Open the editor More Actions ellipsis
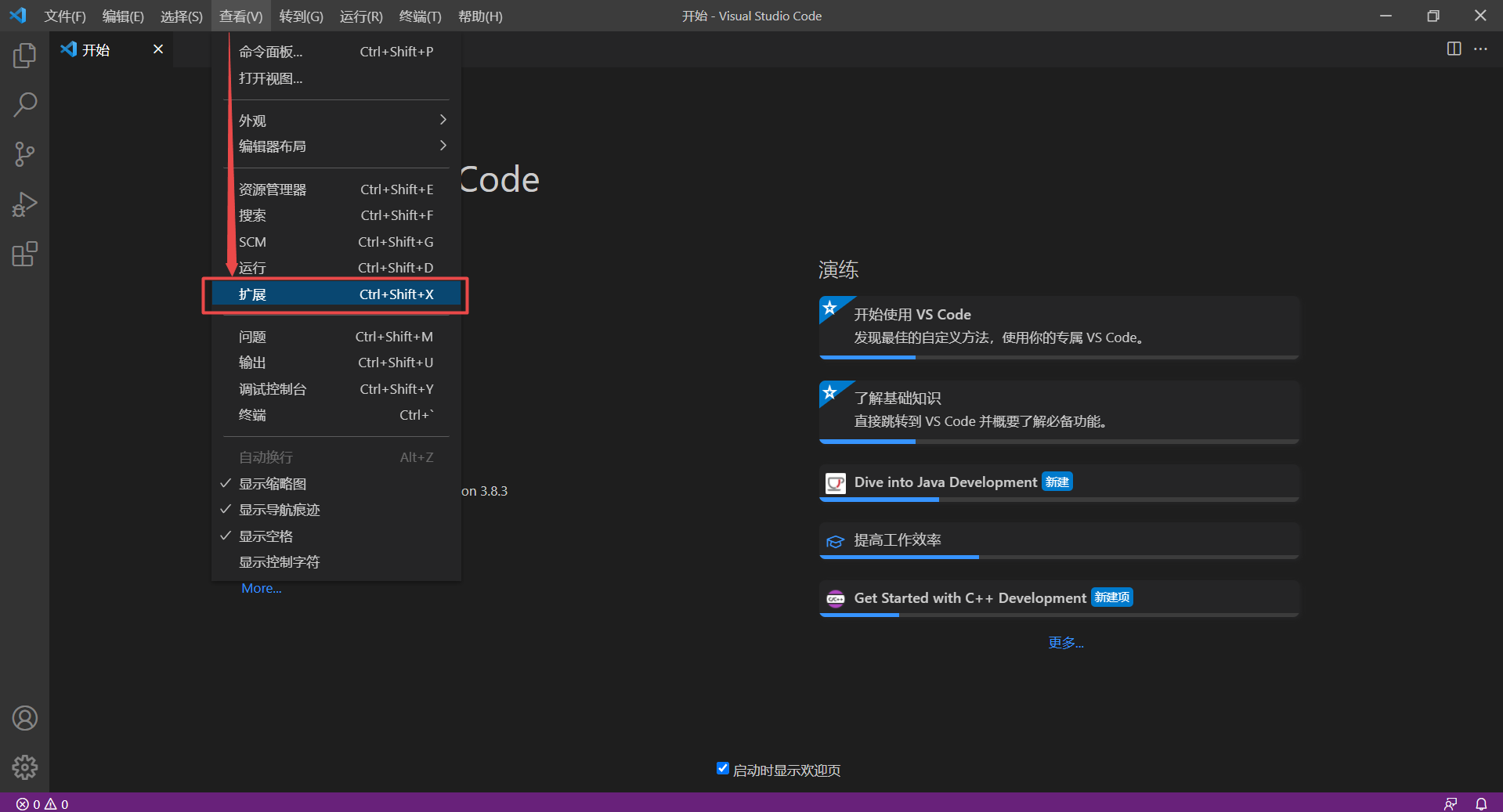Screen dimensions: 1503x812 pos(1480,49)
